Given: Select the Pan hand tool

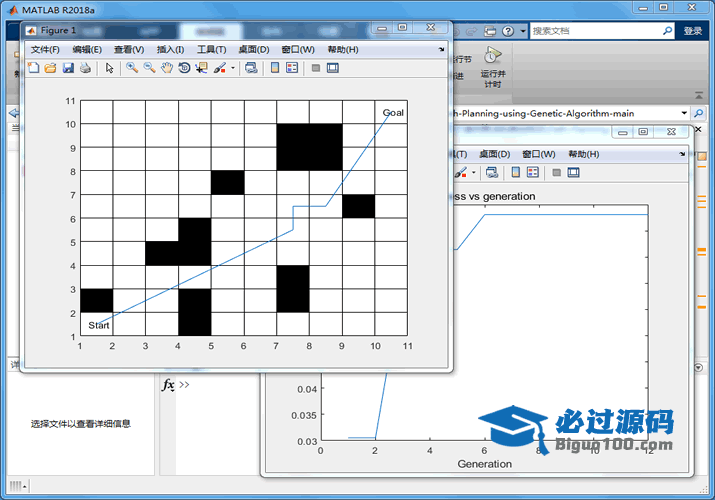Looking at the screenshot, I should pyautogui.click(x=167, y=68).
